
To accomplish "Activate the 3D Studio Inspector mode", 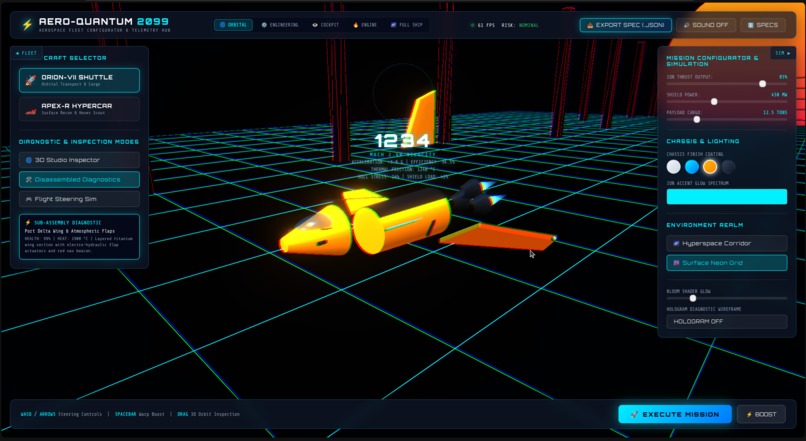I will click(79, 160).
